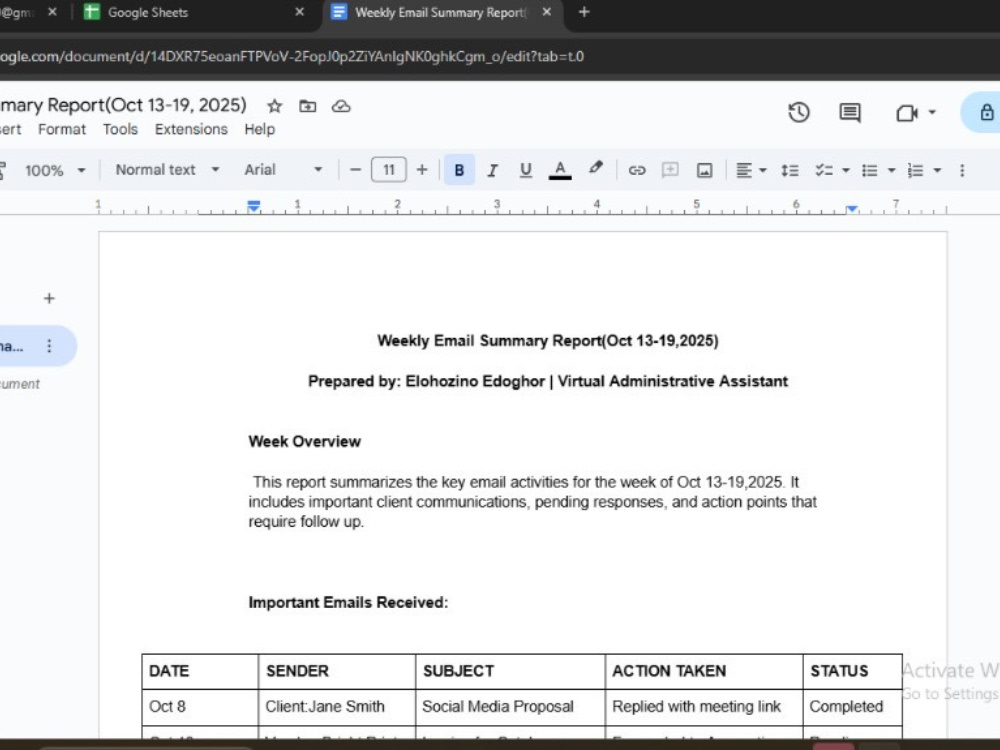
Task: Insert a numbered list
Action: coord(915,170)
